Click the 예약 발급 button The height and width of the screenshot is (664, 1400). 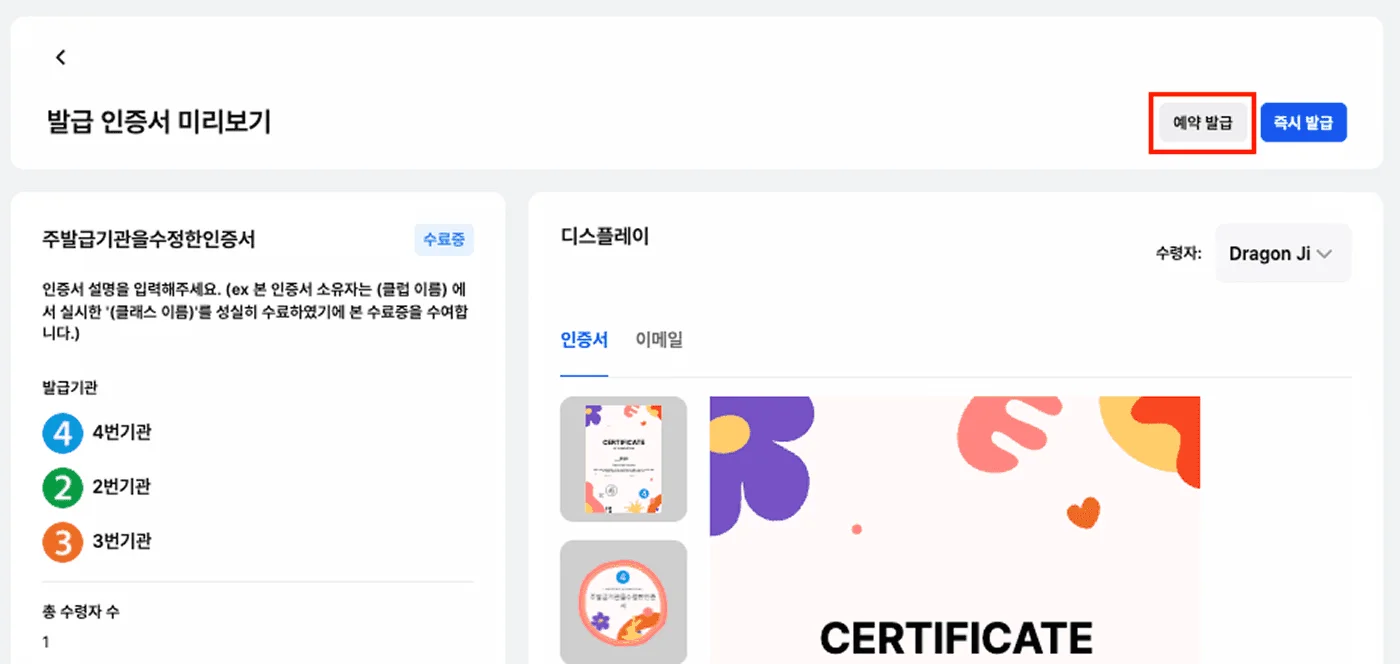(1203, 123)
